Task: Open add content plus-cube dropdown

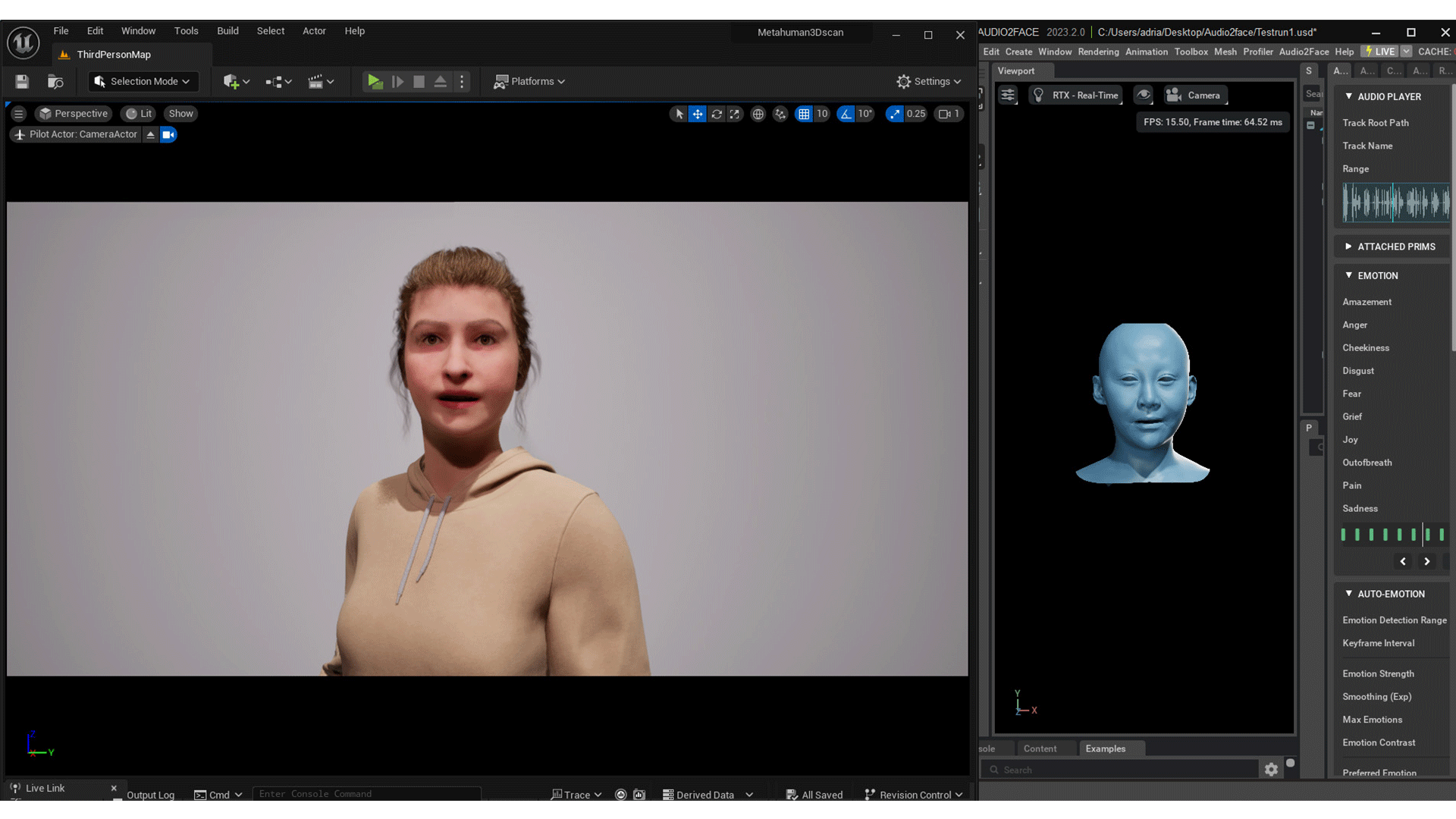Action: pos(237,81)
